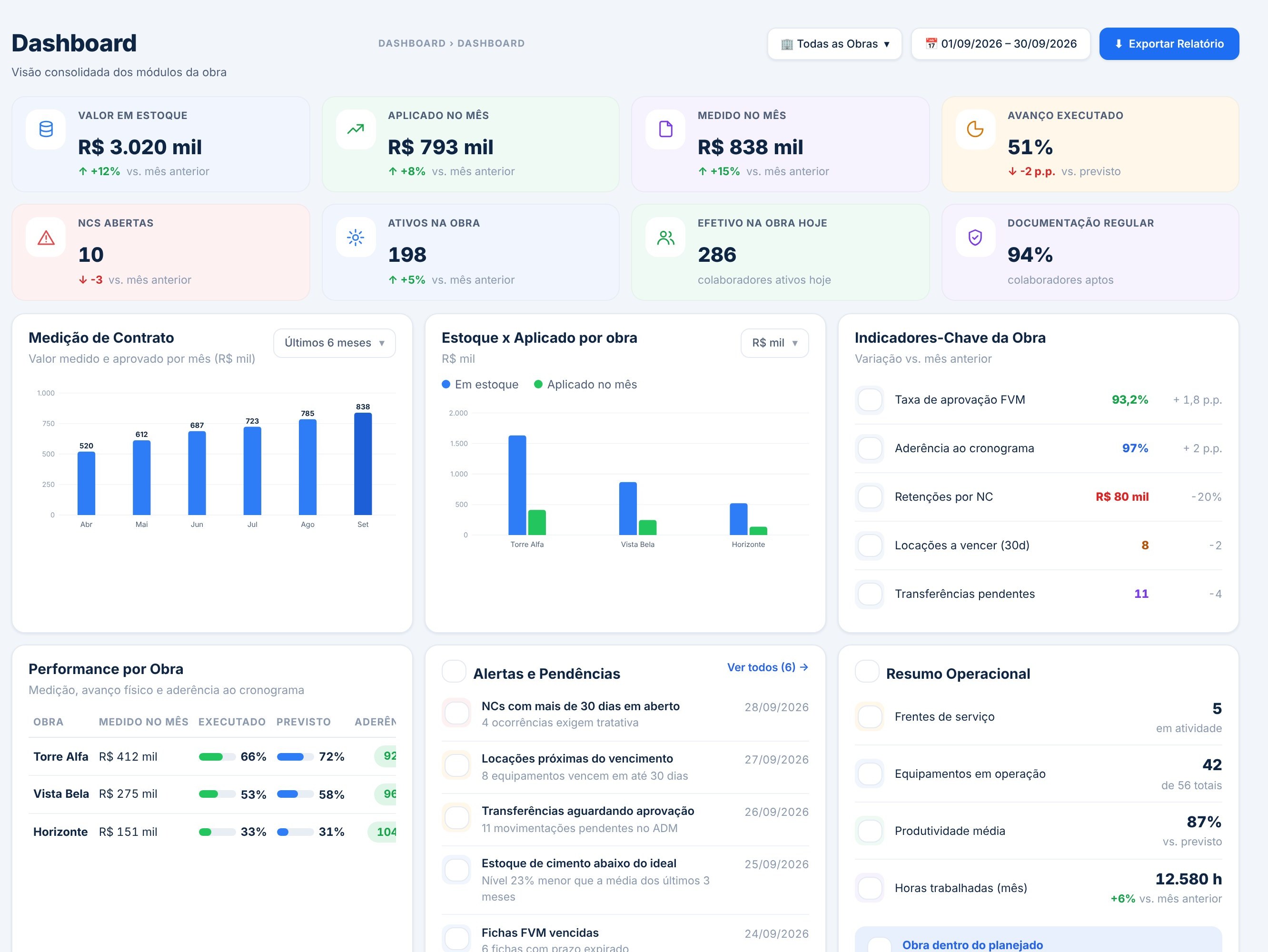Viewport: 1268px width, 952px height.
Task: Click the MEDIDO NO MÊS column header
Action: click(143, 722)
